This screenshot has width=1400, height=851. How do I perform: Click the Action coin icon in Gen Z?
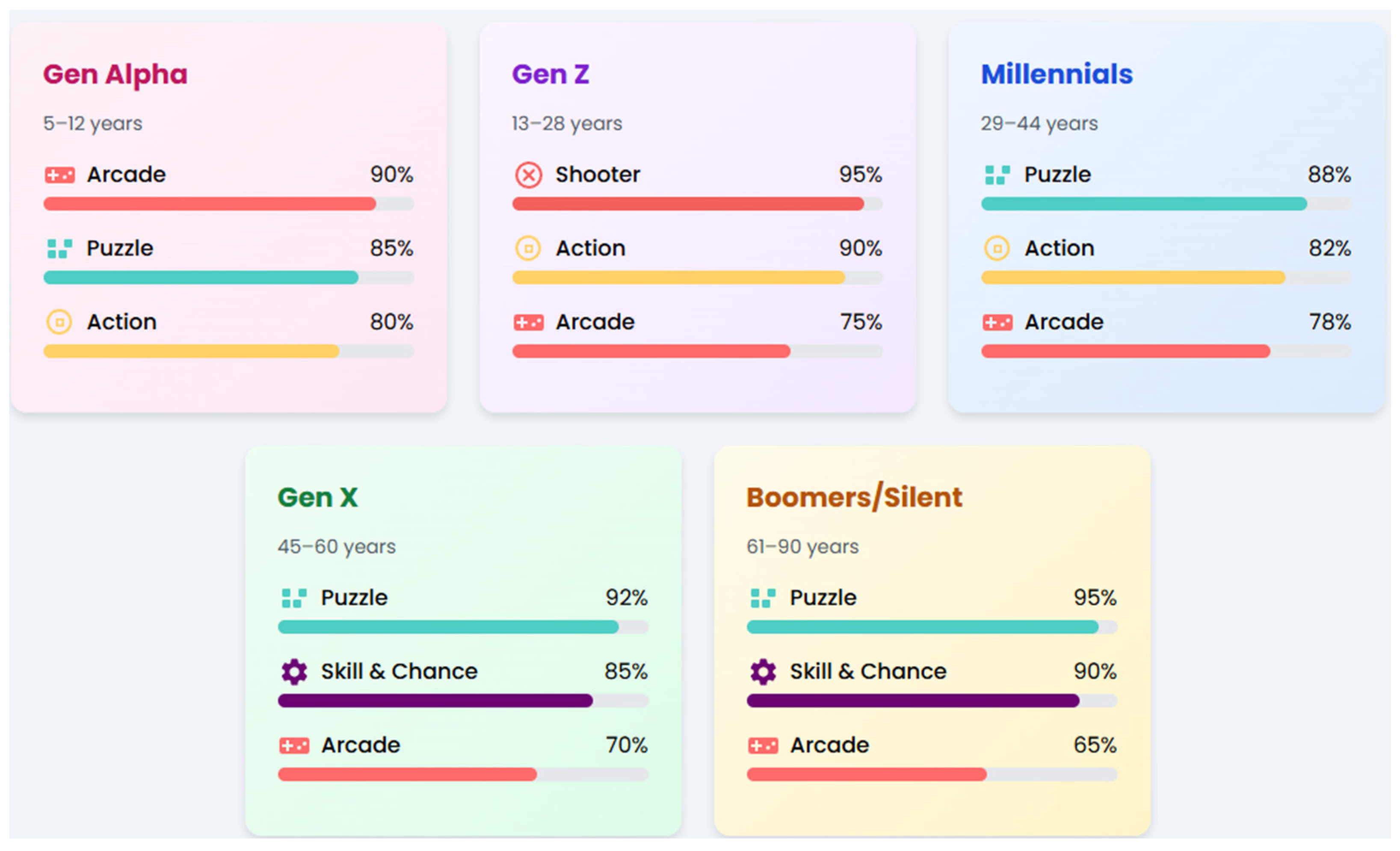(x=528, y=249)
